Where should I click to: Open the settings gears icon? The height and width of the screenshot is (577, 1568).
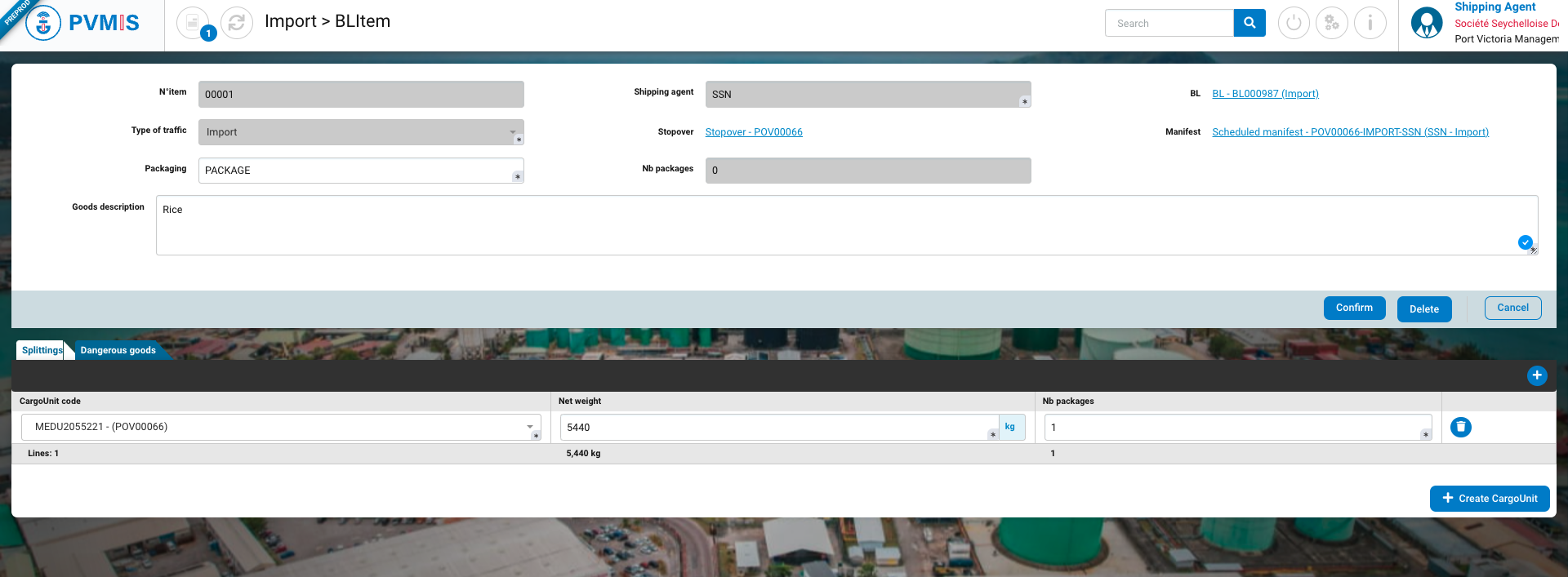coord(1332,23)
